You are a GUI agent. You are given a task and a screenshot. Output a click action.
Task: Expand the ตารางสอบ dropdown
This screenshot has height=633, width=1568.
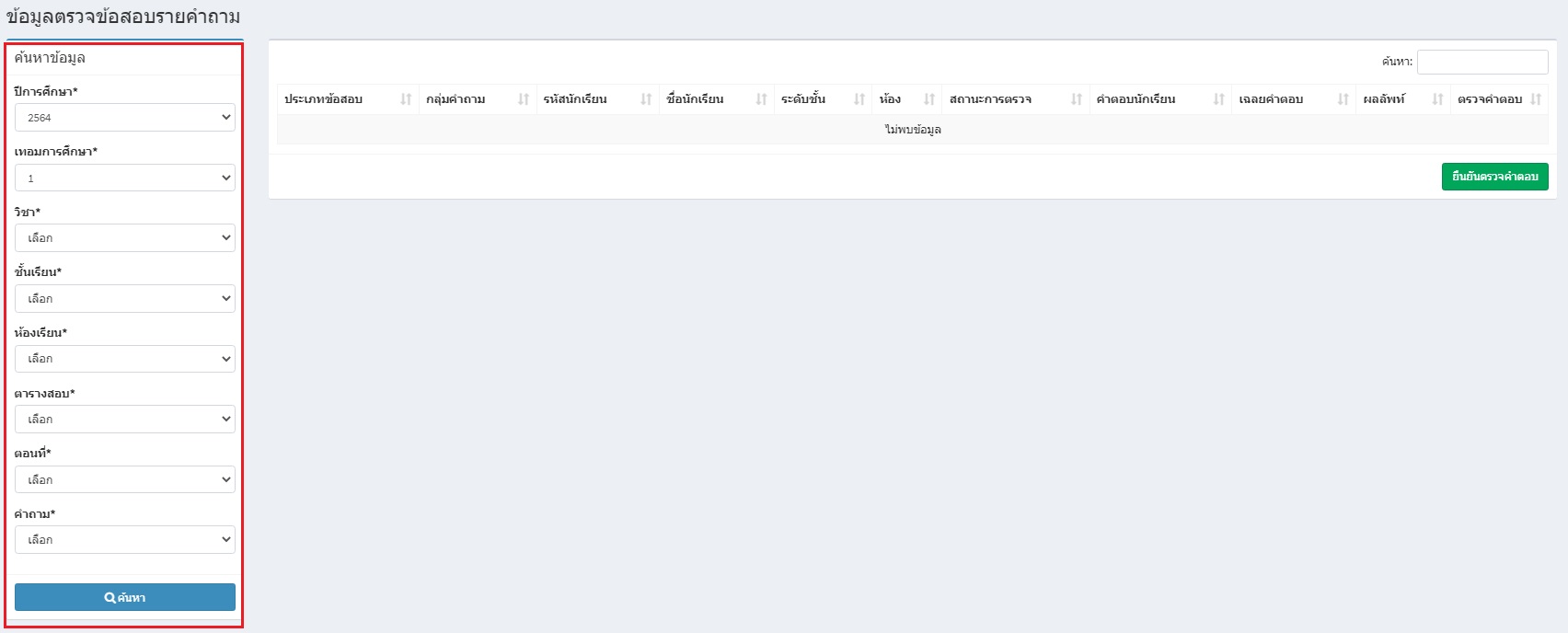coord(125,420)
